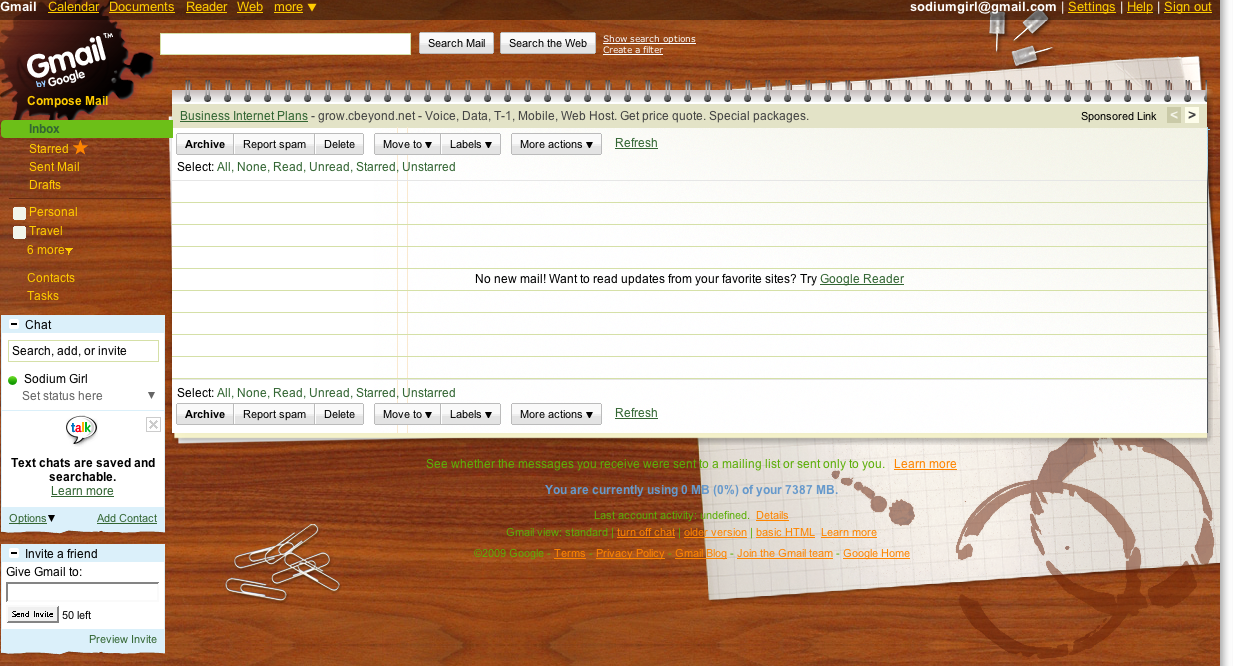The height and width of the screenshot is (666, 1233).
Task: Click Add Contact in chat panel
Action: coord(127,518)
